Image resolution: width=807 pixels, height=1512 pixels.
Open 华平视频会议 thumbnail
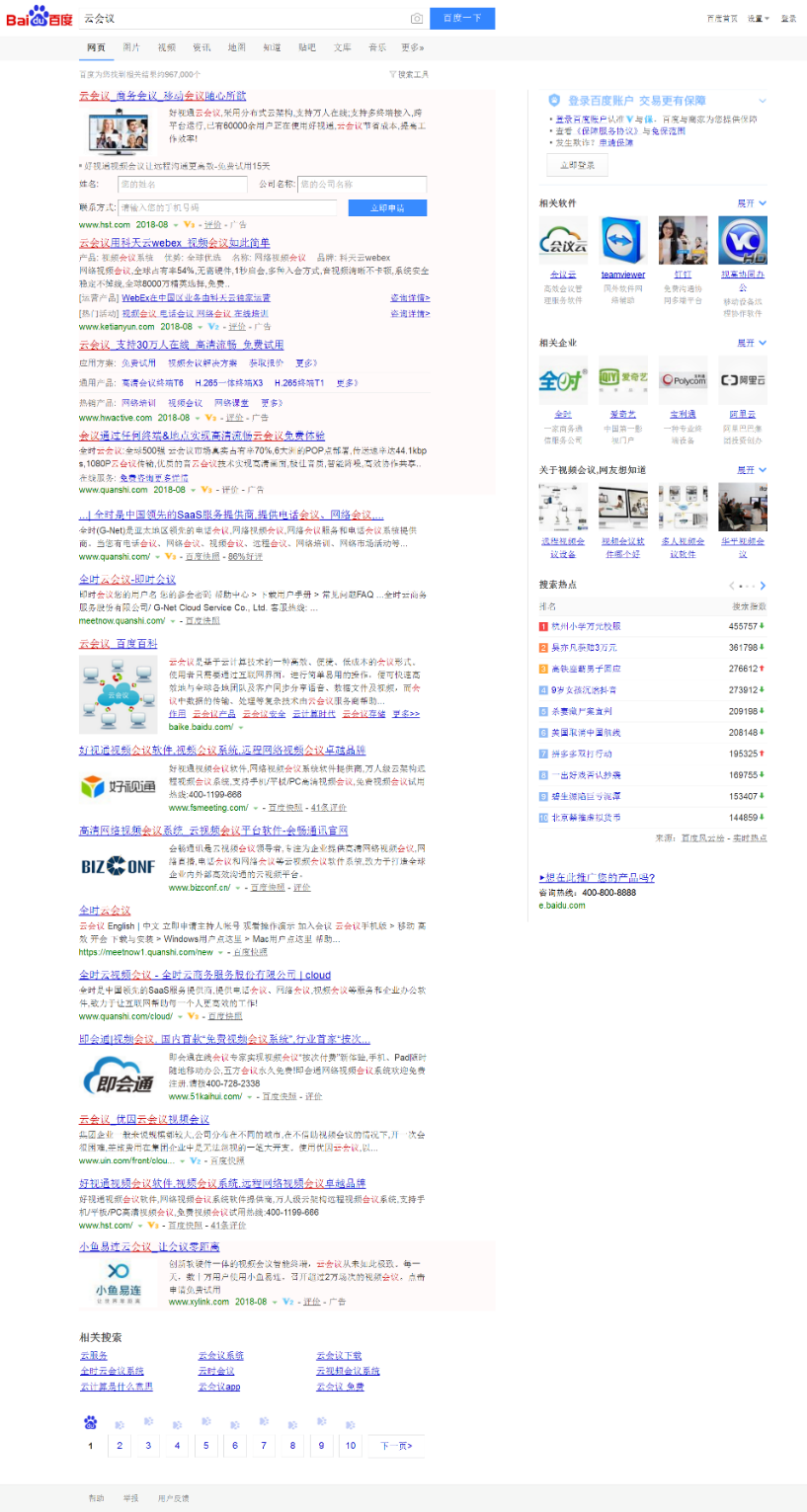coord(743,508)
